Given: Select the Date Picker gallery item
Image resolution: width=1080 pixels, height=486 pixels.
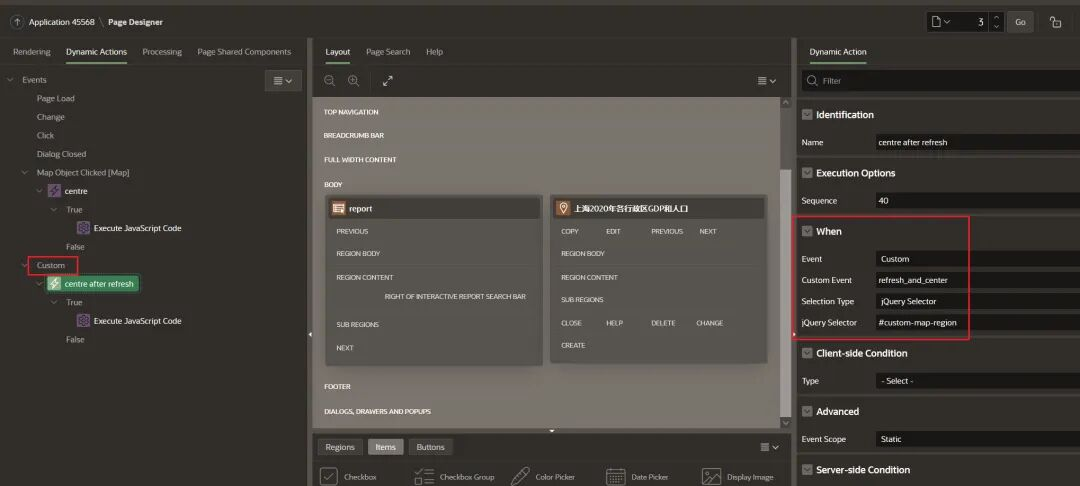Looking at the screenshot, I should [637, 476].
